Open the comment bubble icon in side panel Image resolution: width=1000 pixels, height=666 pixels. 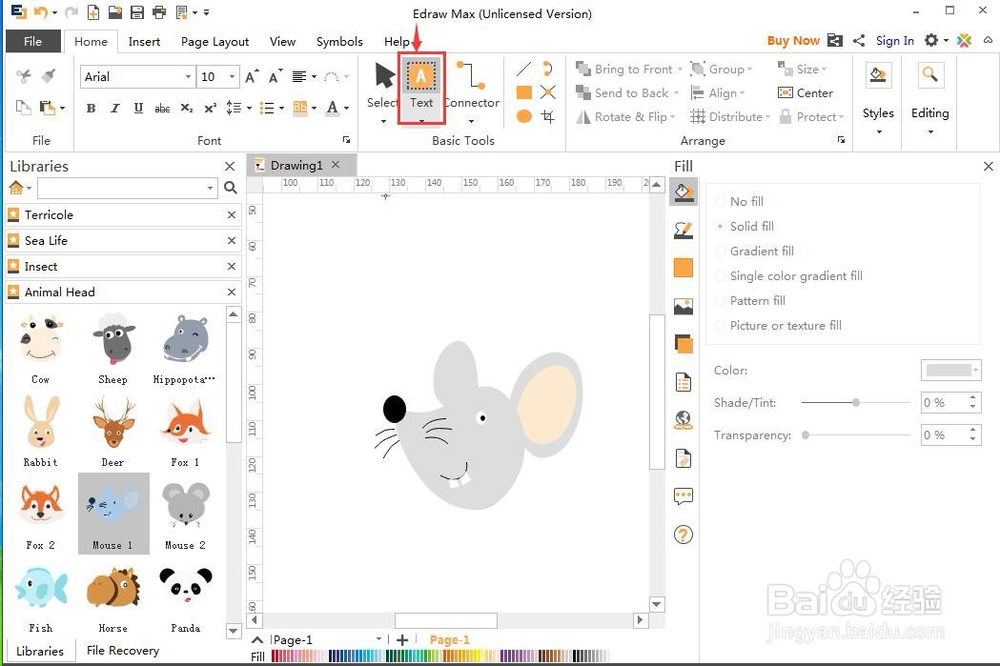[x=683, y=496]
